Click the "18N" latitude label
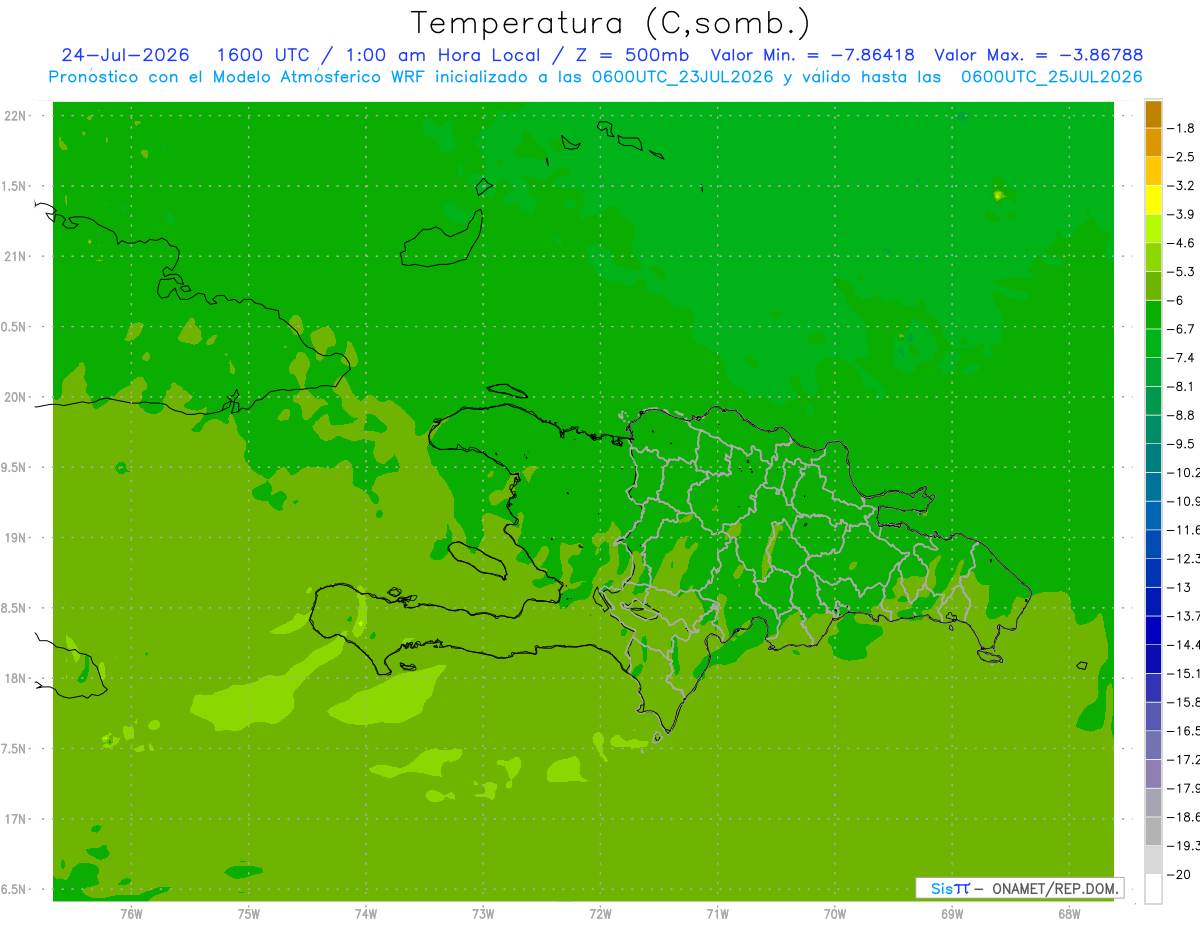Viewport: 1200px width, 927px height. click(15, 679)
